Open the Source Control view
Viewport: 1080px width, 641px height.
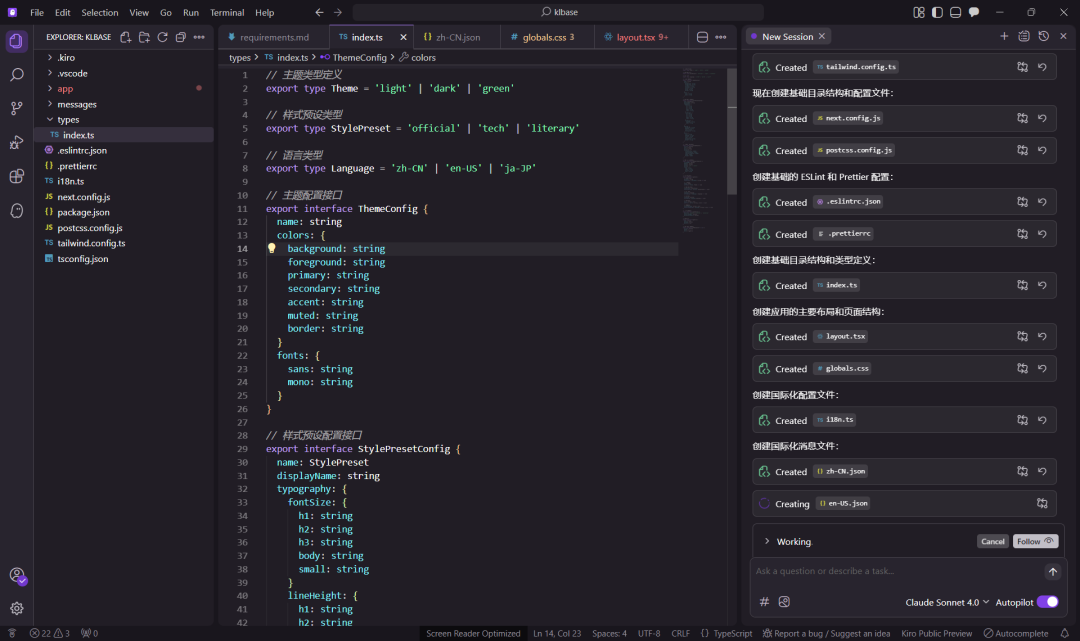pyautogui.click(x=17, y=108)
